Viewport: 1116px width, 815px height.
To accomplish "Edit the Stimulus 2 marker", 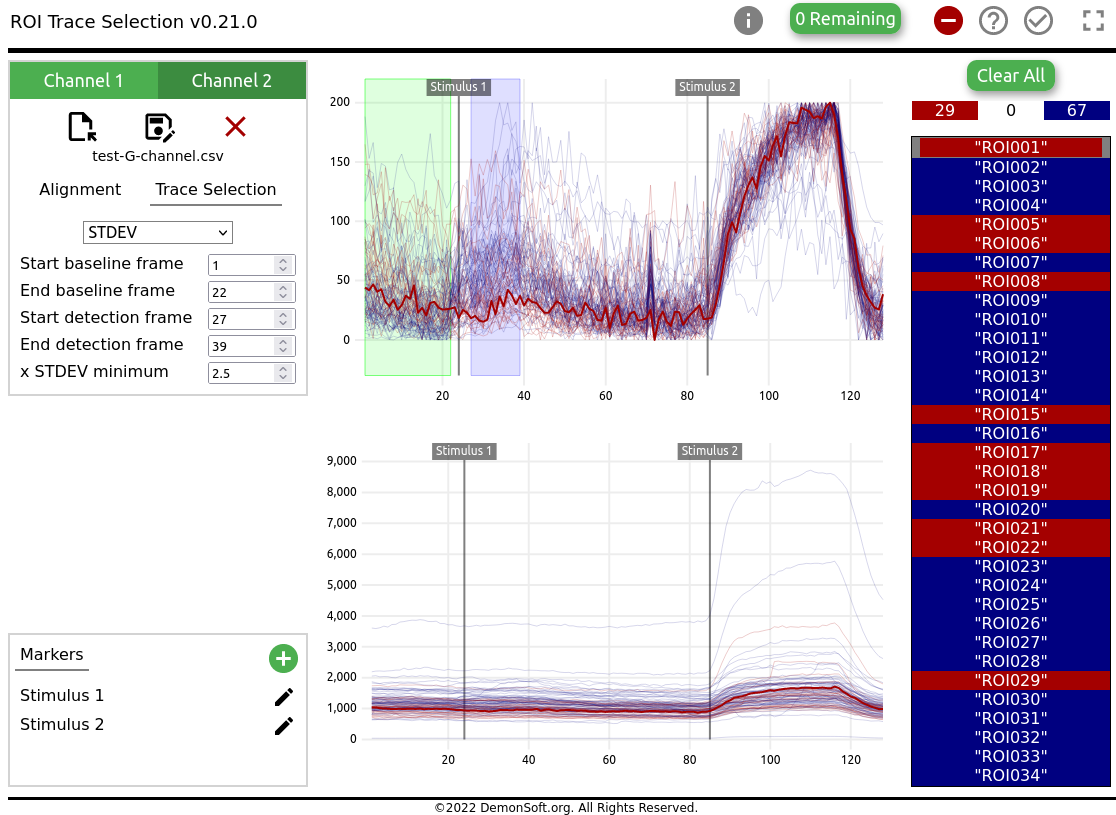I will point(283,725).
